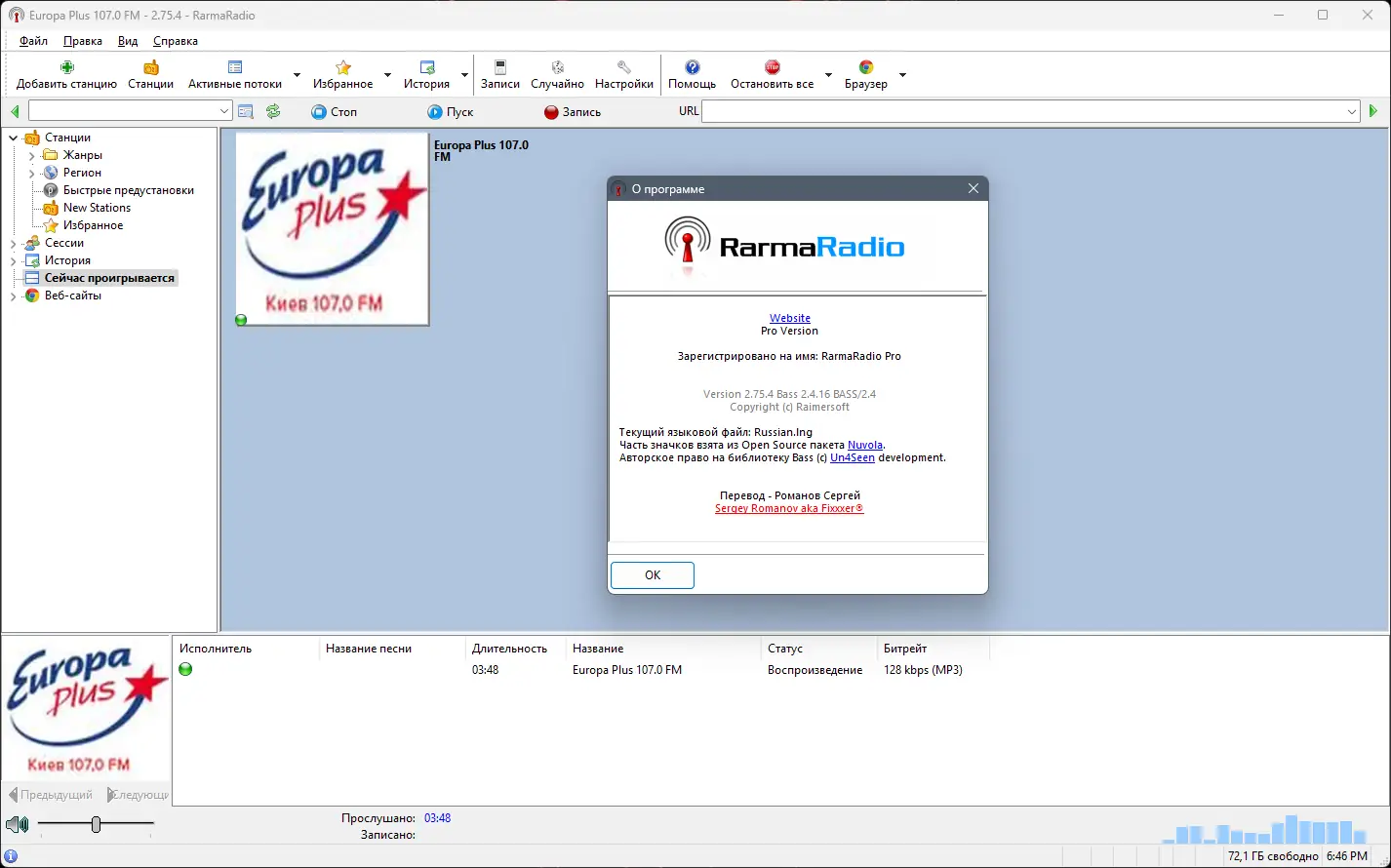Click the Добавить станцию toolbar icon
Image resolution: width=1391 pixels, height=868 pixels.
(x=66, y=67)
